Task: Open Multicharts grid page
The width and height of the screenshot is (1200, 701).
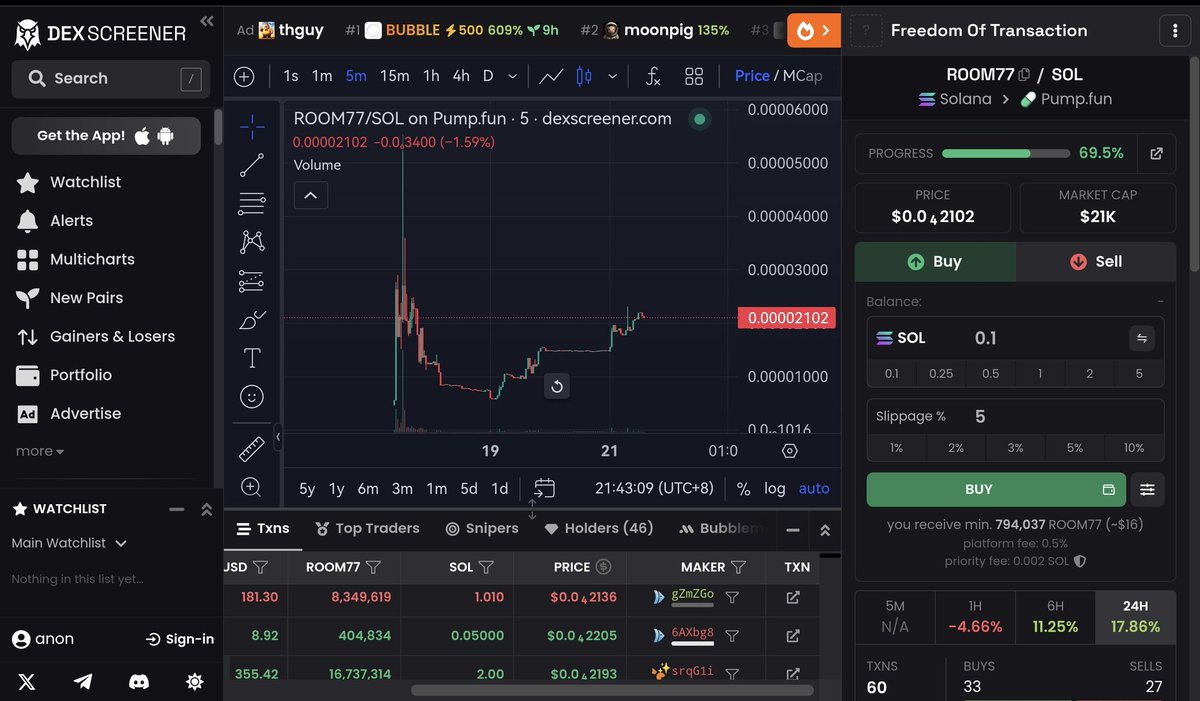Action: click(76, 259)
